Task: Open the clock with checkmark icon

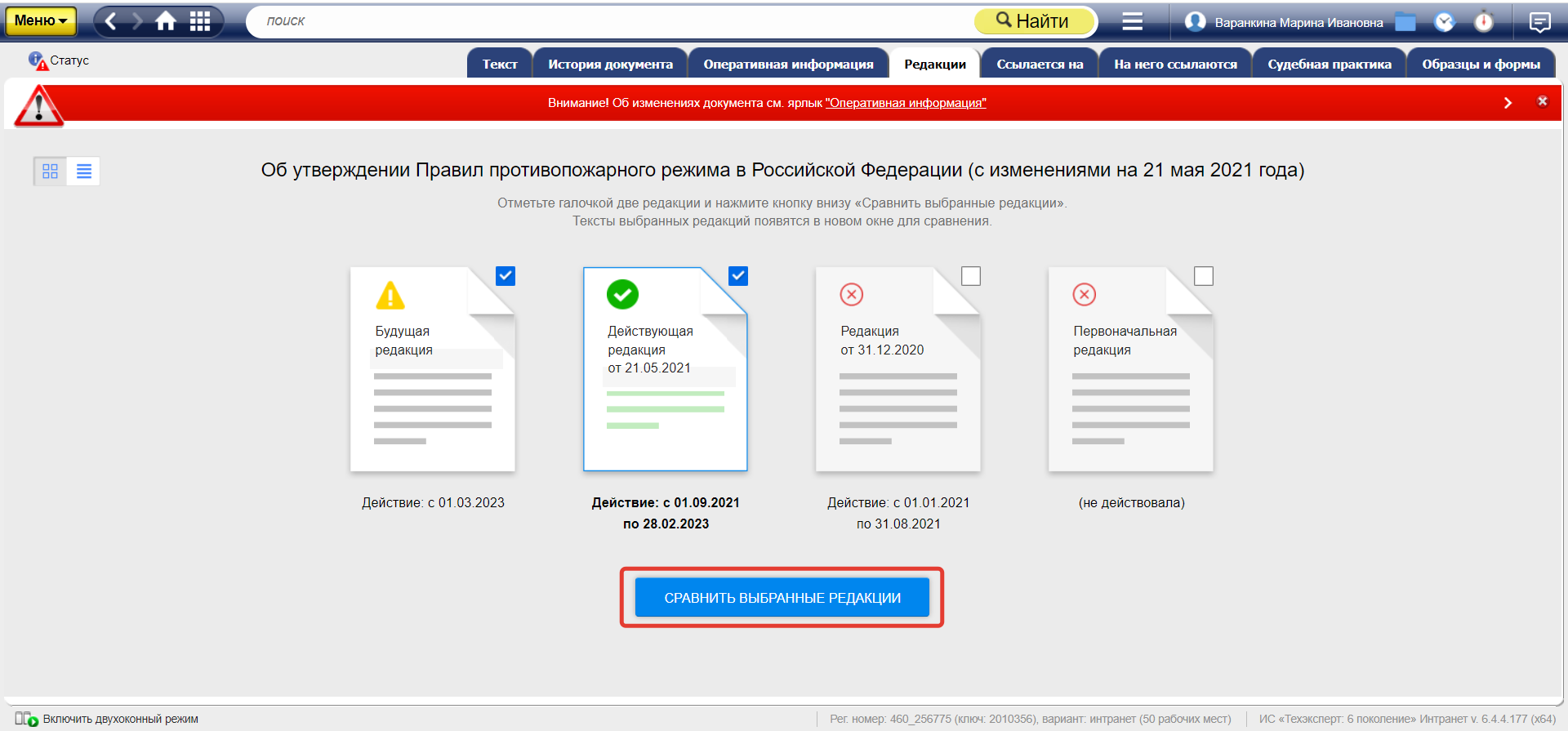Action: pyautogui.click(x=1445, y=21)
